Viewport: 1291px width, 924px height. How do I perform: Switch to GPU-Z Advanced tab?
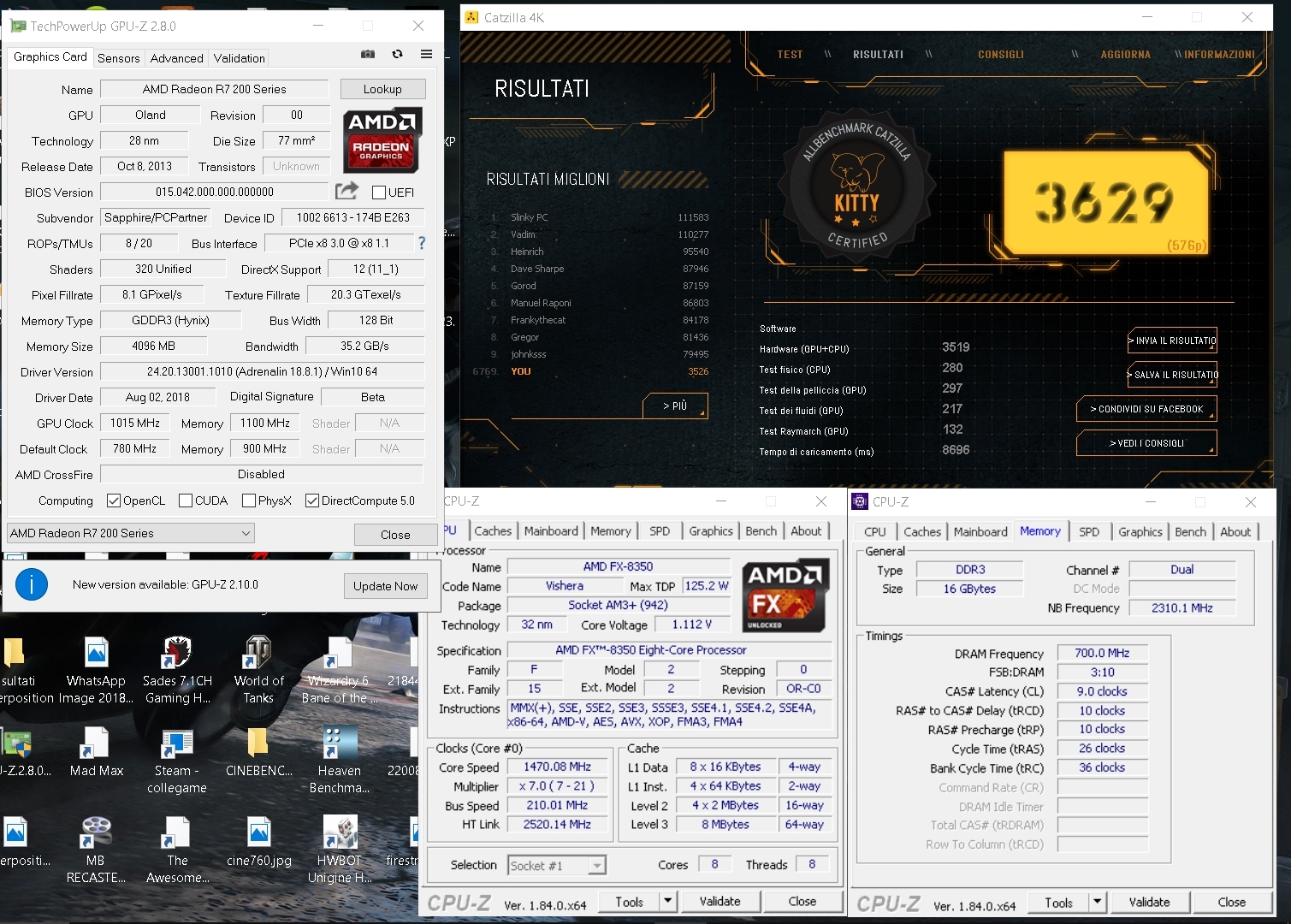pos(176,58)
